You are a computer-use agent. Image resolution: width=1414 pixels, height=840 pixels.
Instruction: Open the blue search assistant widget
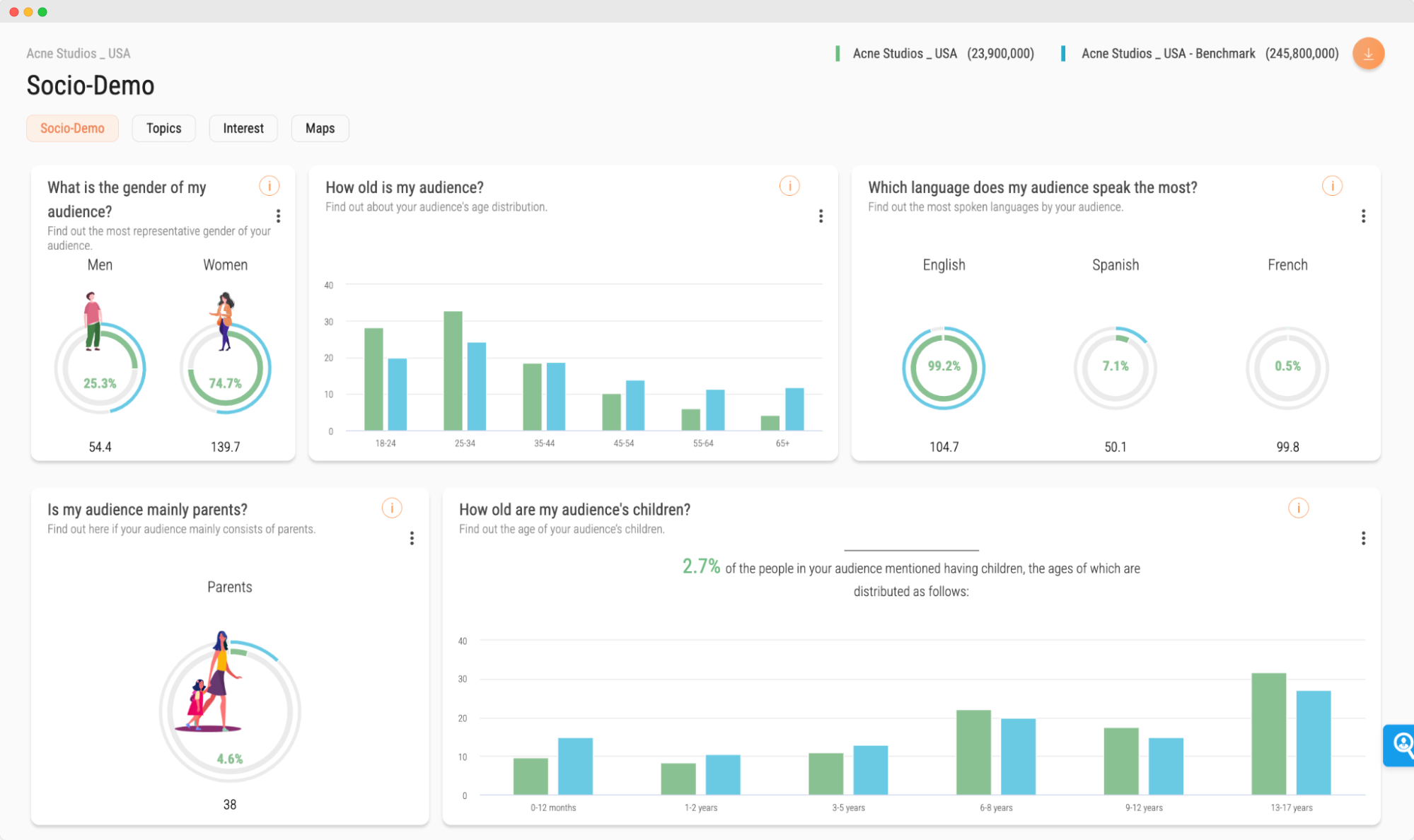click(1399, 745)
